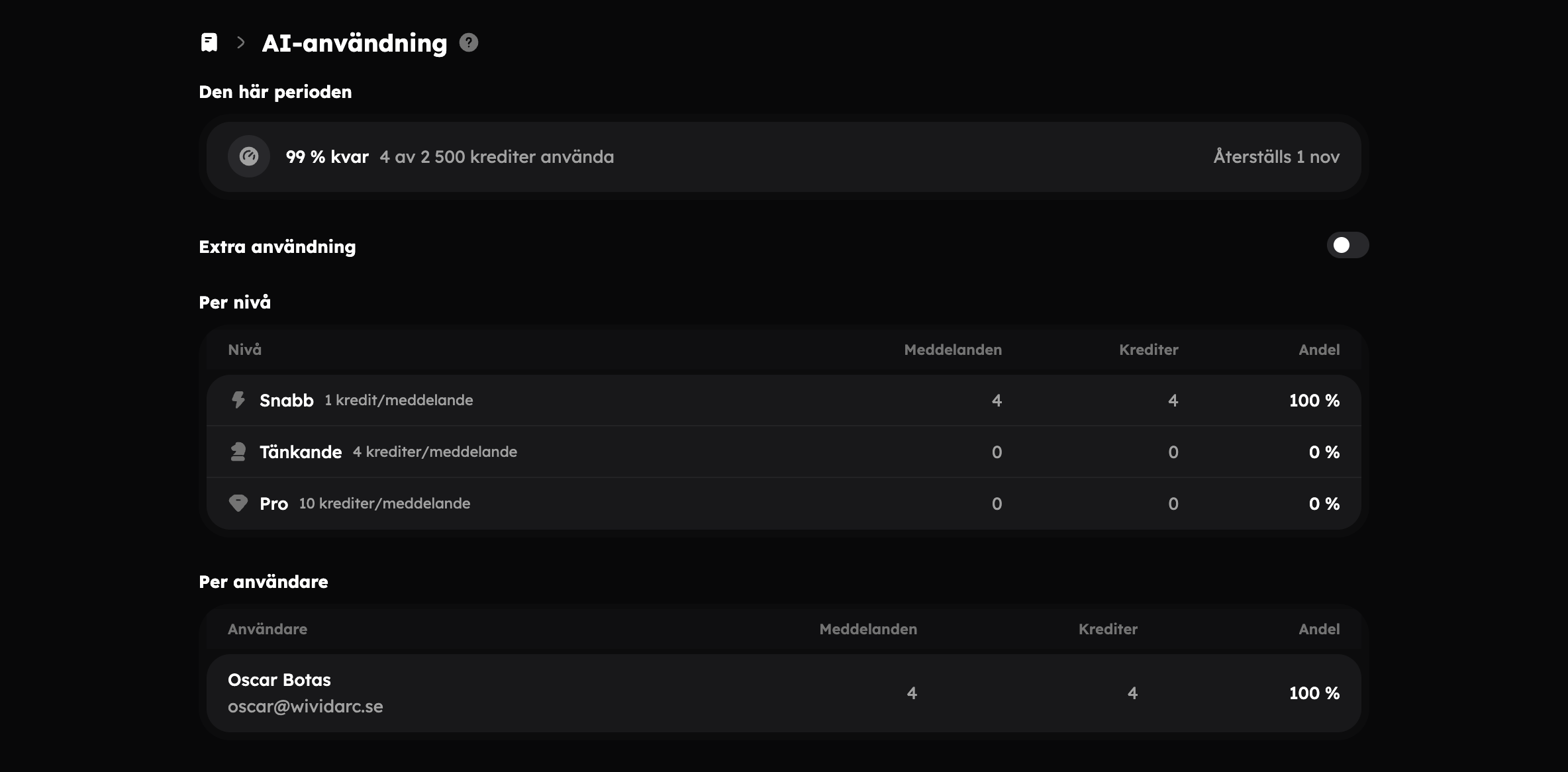Click Oscar Botas's 100 % share value

coord(1314,693)
